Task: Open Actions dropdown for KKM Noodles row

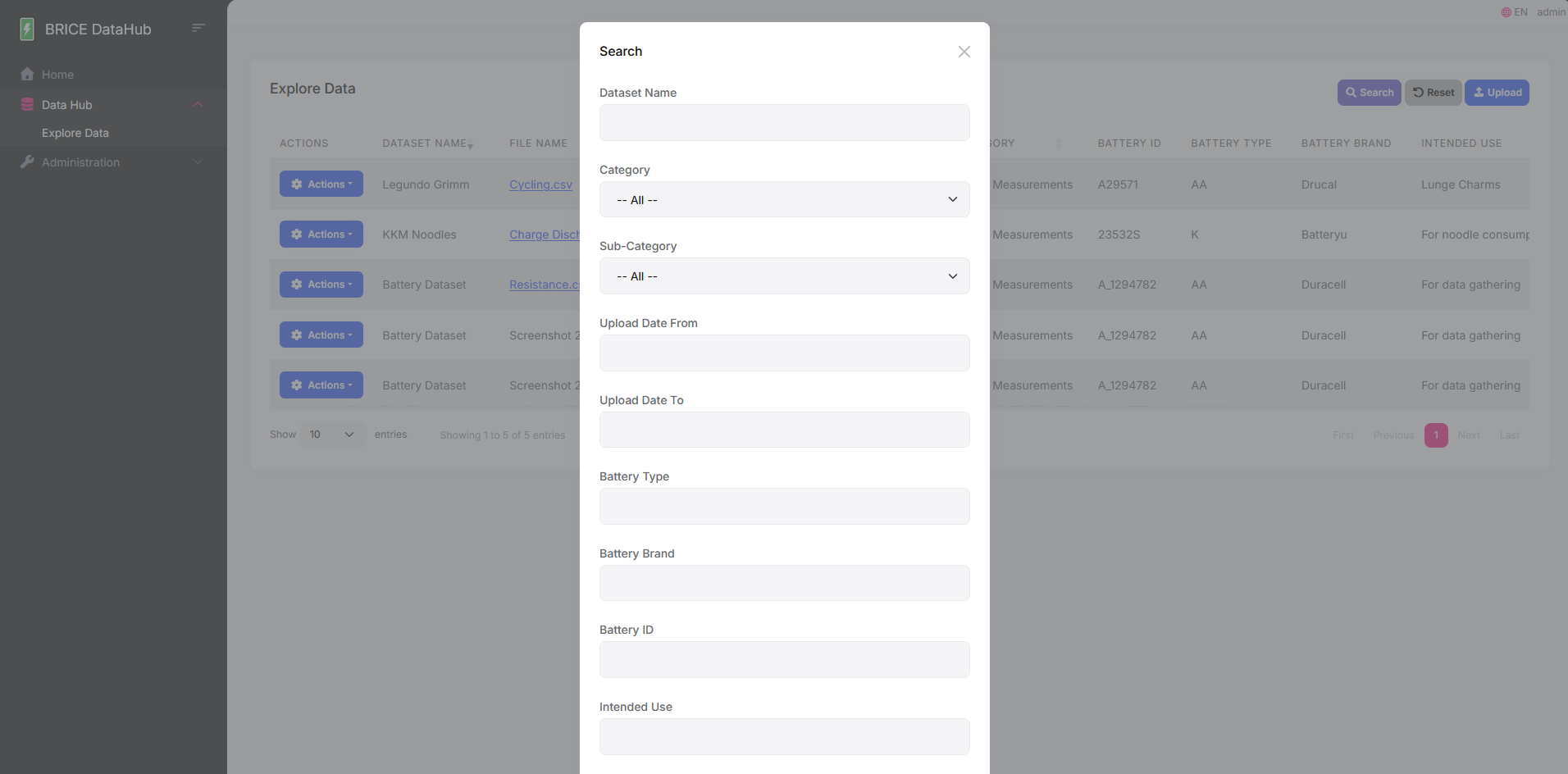Action: [321, 234]
